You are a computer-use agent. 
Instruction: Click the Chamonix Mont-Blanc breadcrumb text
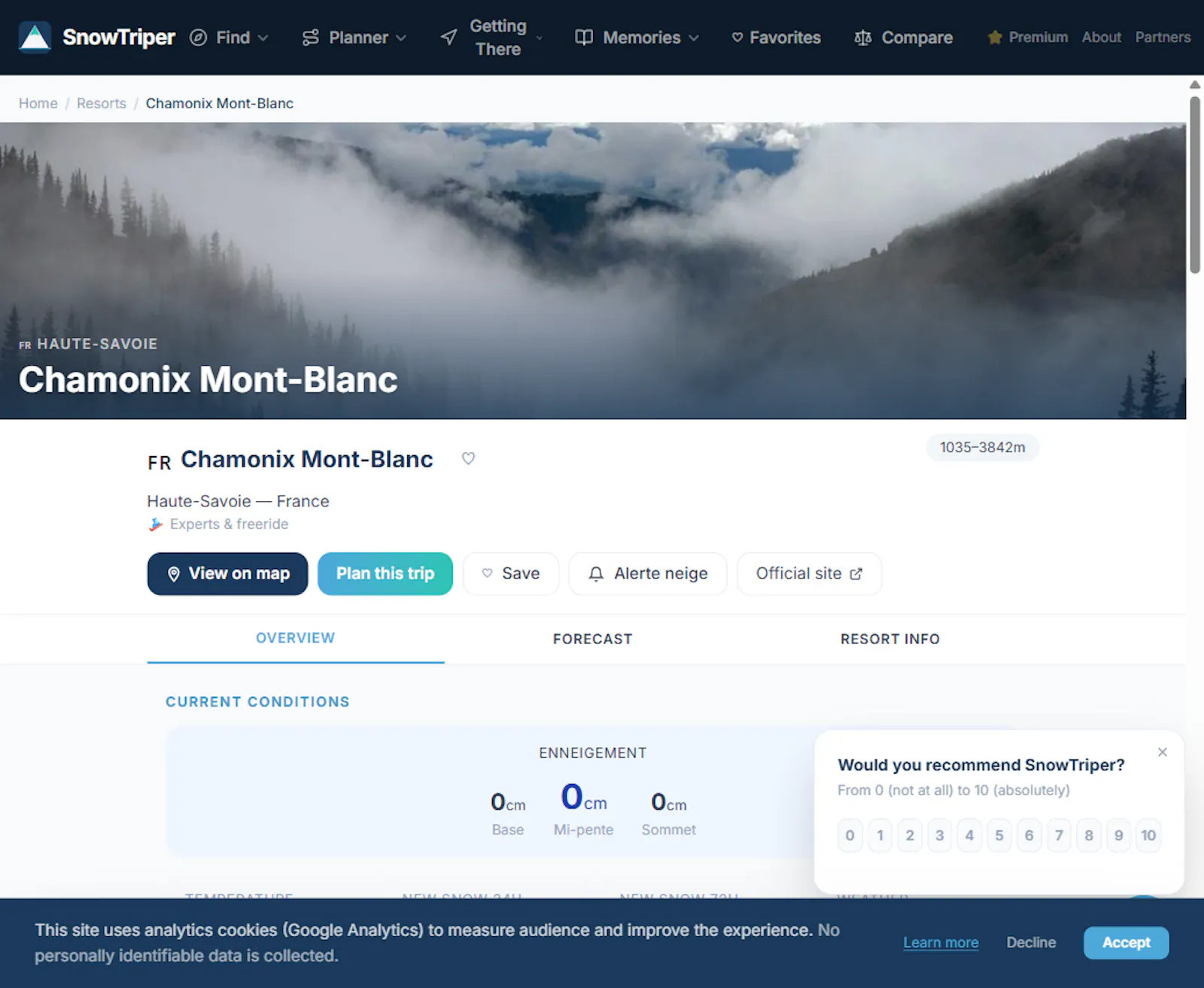(220, 103)
